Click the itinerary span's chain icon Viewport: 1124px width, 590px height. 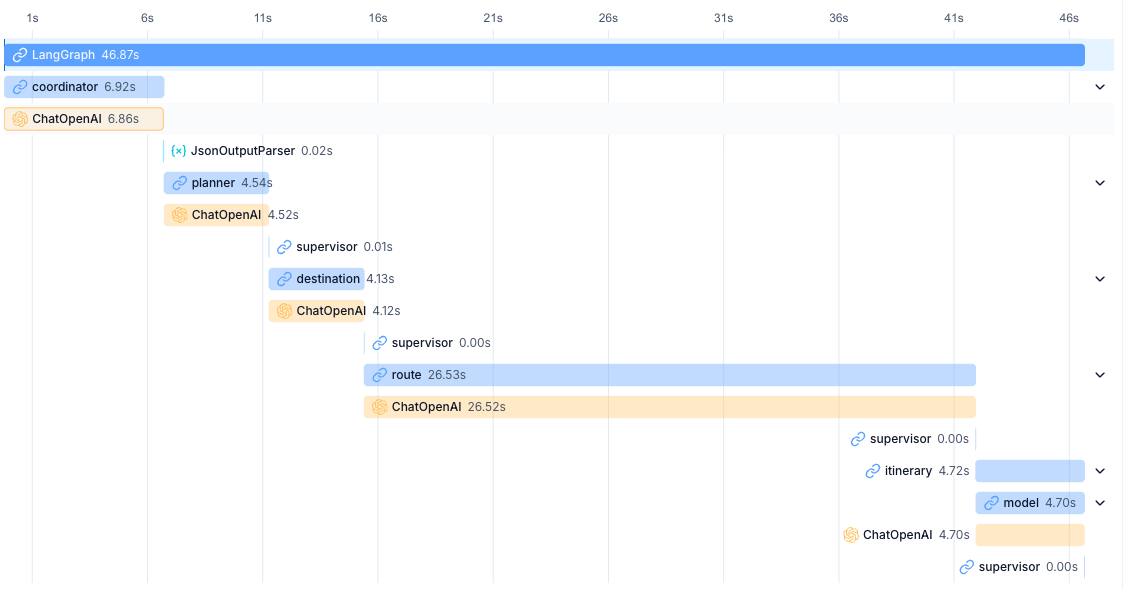click(873, 471)
